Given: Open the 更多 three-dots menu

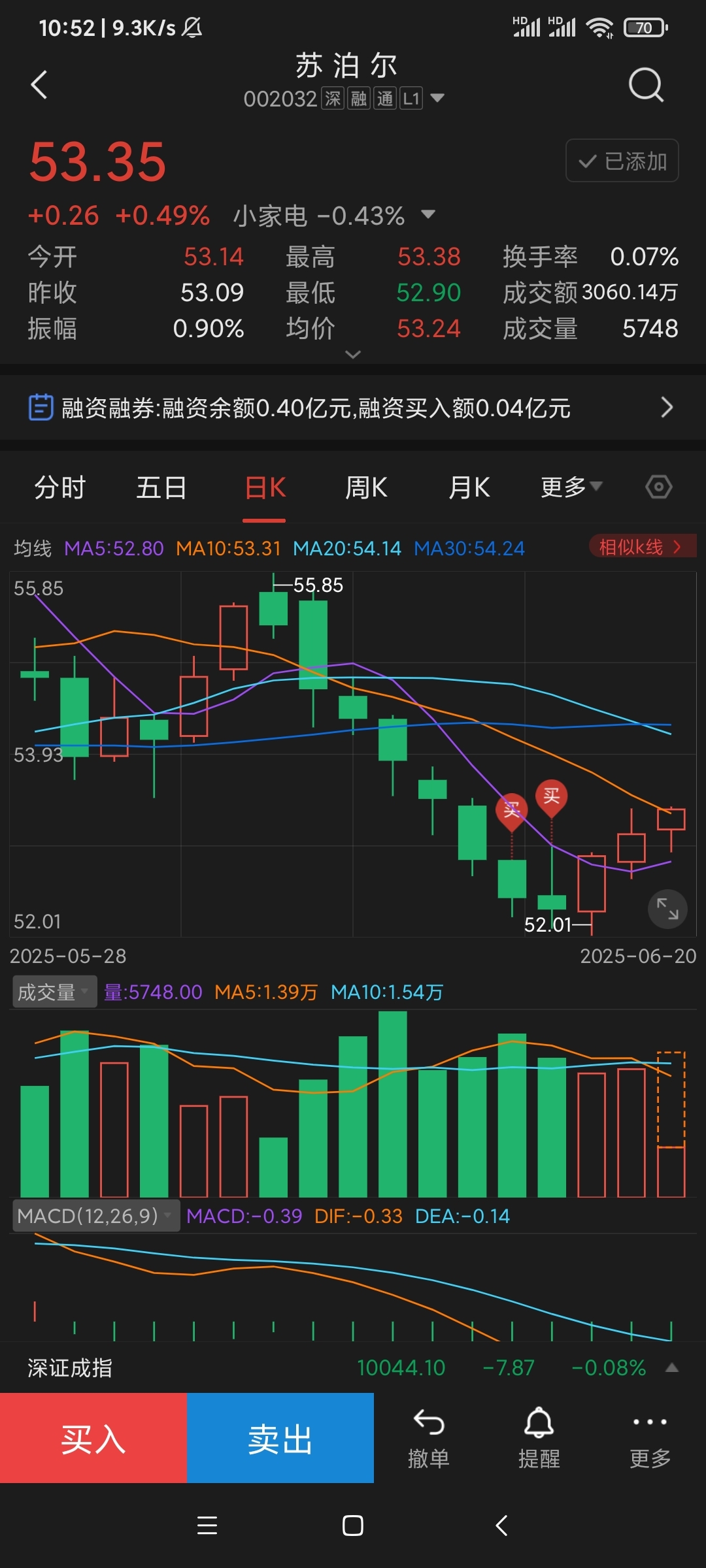Looking at the screenshot, I should 650,1439.
